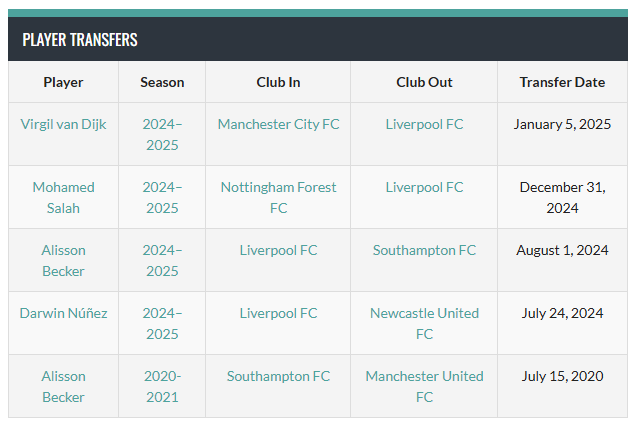
Task: Open Alisson Becker link in the August 1, 2024 row
Action: [x=63, y=260]
